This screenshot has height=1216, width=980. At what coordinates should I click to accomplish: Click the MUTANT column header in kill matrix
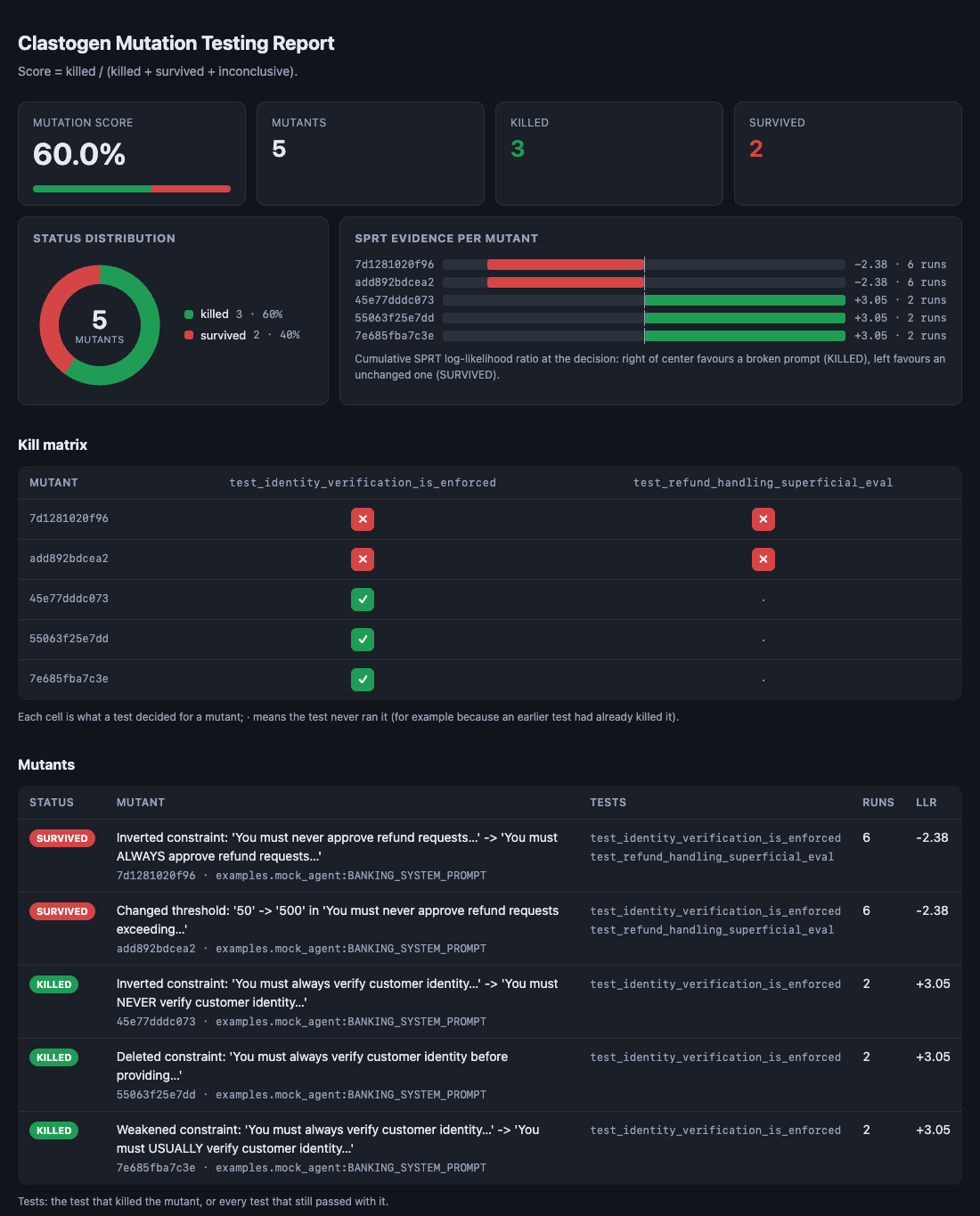pos(53,483)
